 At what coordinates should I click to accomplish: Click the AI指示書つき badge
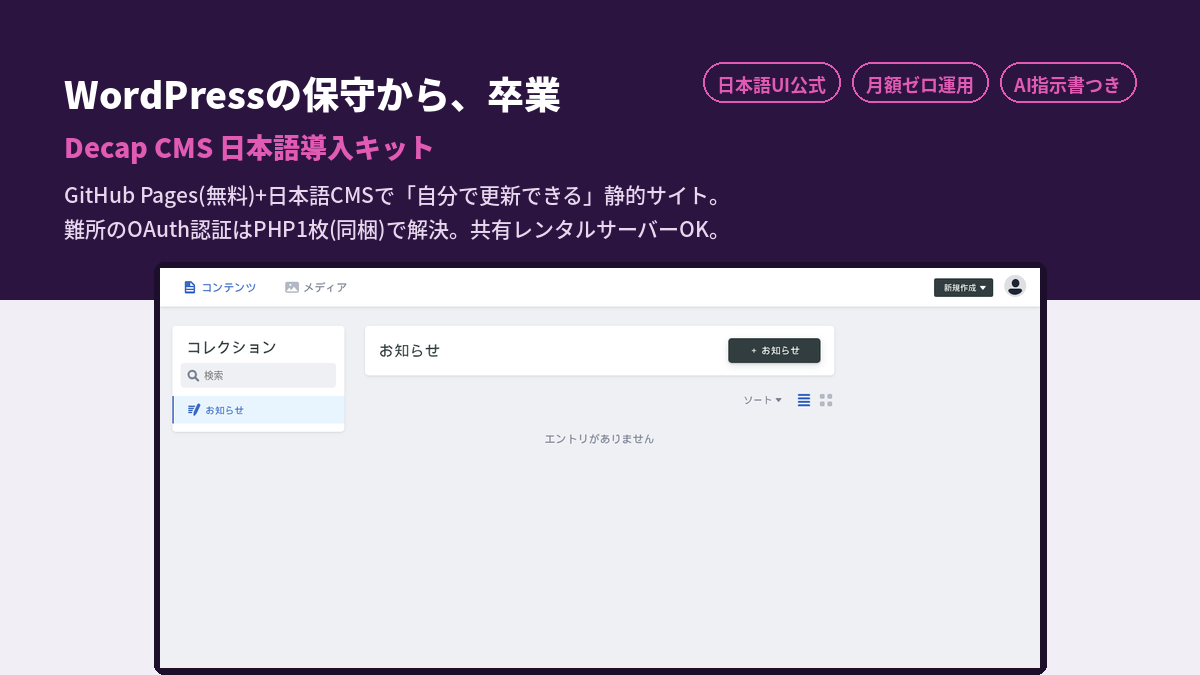click(1068, 83)
